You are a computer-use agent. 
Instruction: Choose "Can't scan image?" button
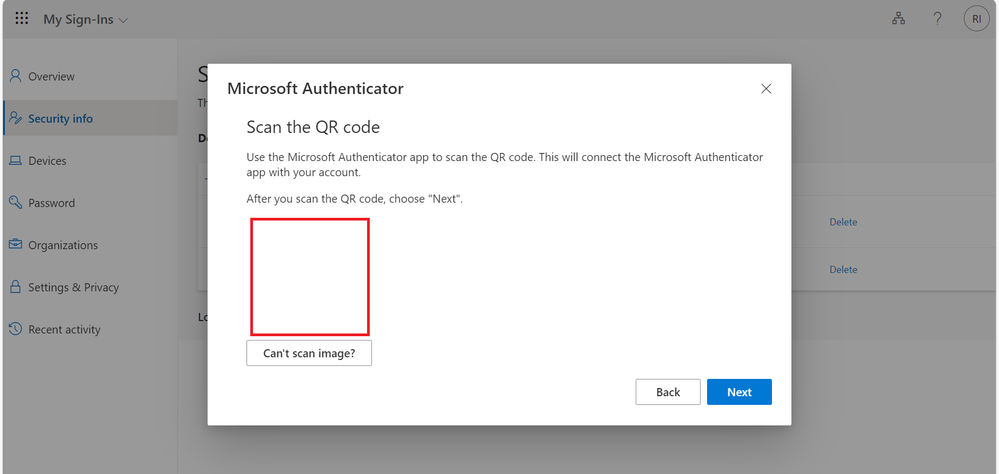(x=309, y=353)
